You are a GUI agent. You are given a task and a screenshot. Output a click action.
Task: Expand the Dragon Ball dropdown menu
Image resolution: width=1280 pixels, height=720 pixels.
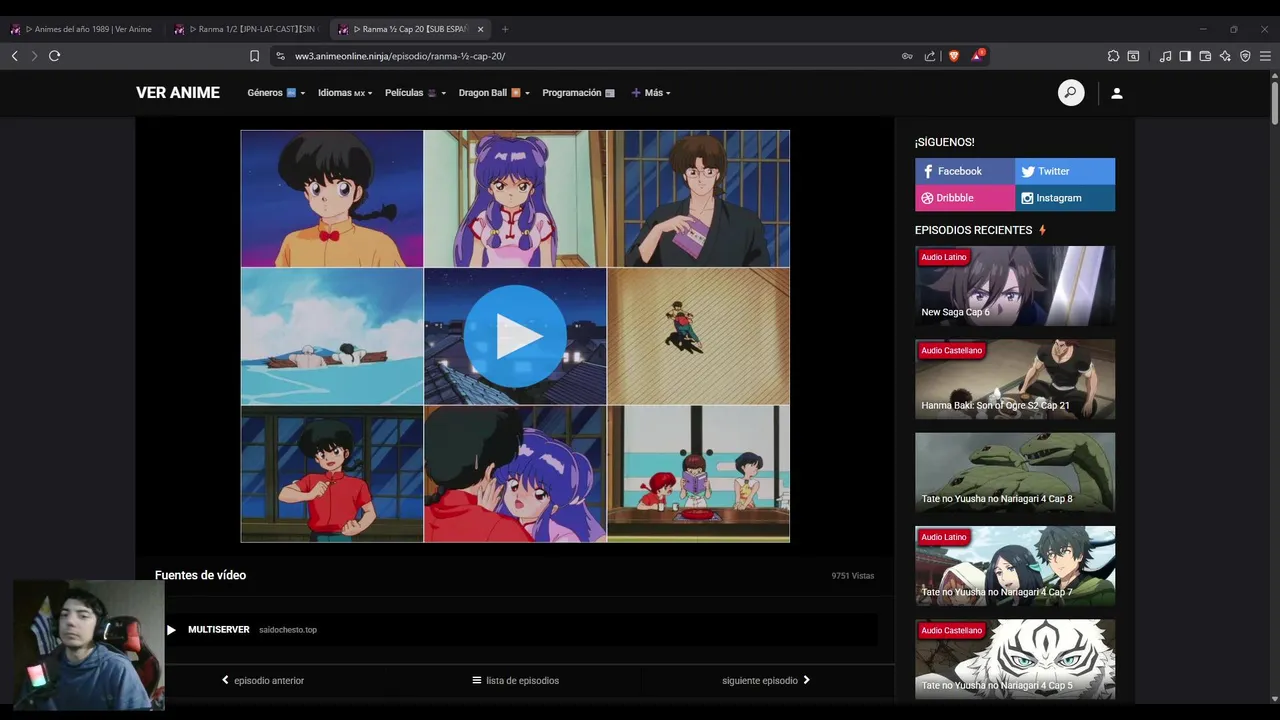point(494,93)
